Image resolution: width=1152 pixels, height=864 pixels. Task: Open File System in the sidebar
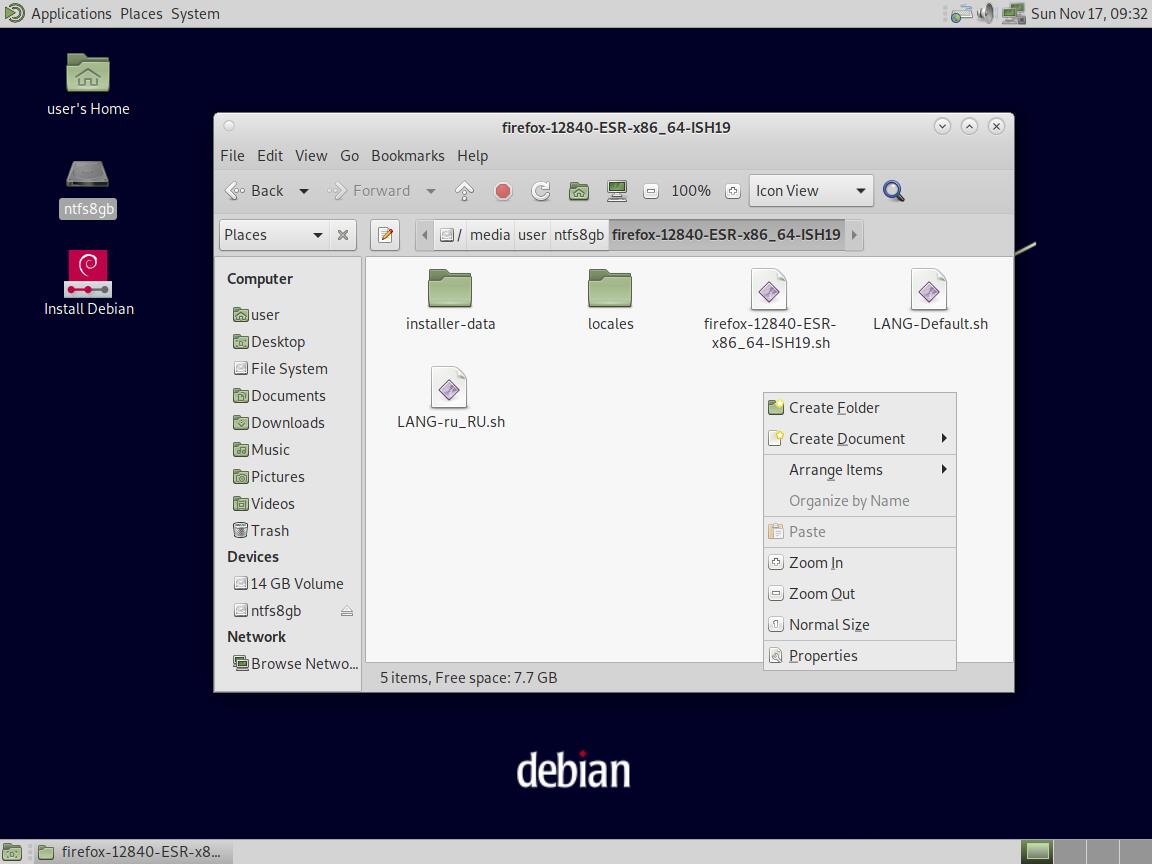tap(289, 369)
